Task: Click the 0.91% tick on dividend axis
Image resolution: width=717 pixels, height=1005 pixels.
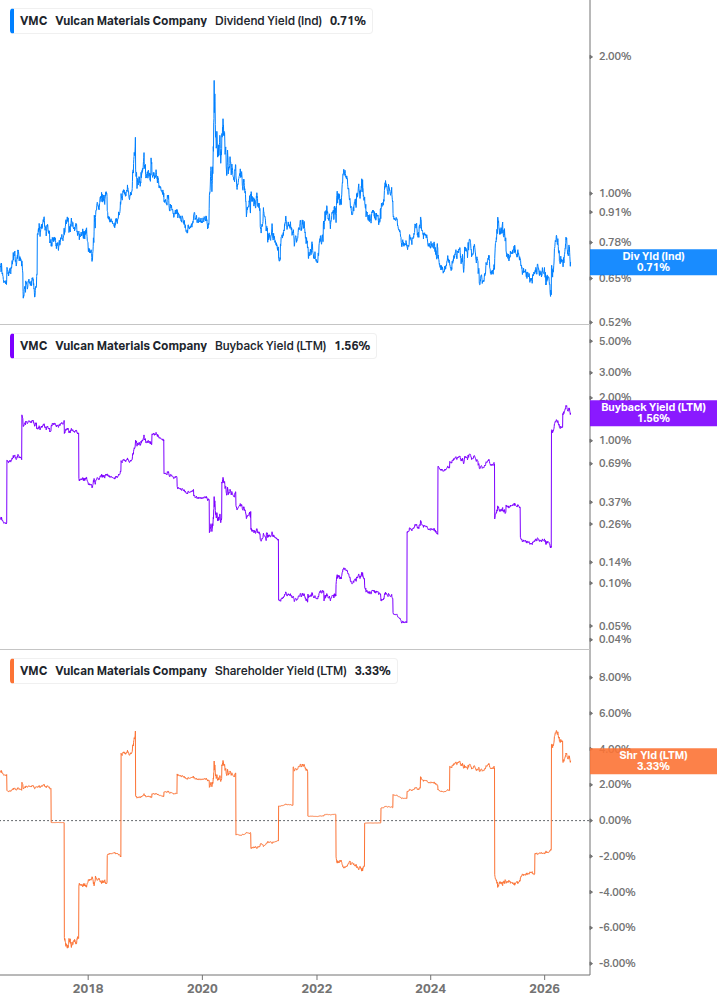Action: (614, 212)
